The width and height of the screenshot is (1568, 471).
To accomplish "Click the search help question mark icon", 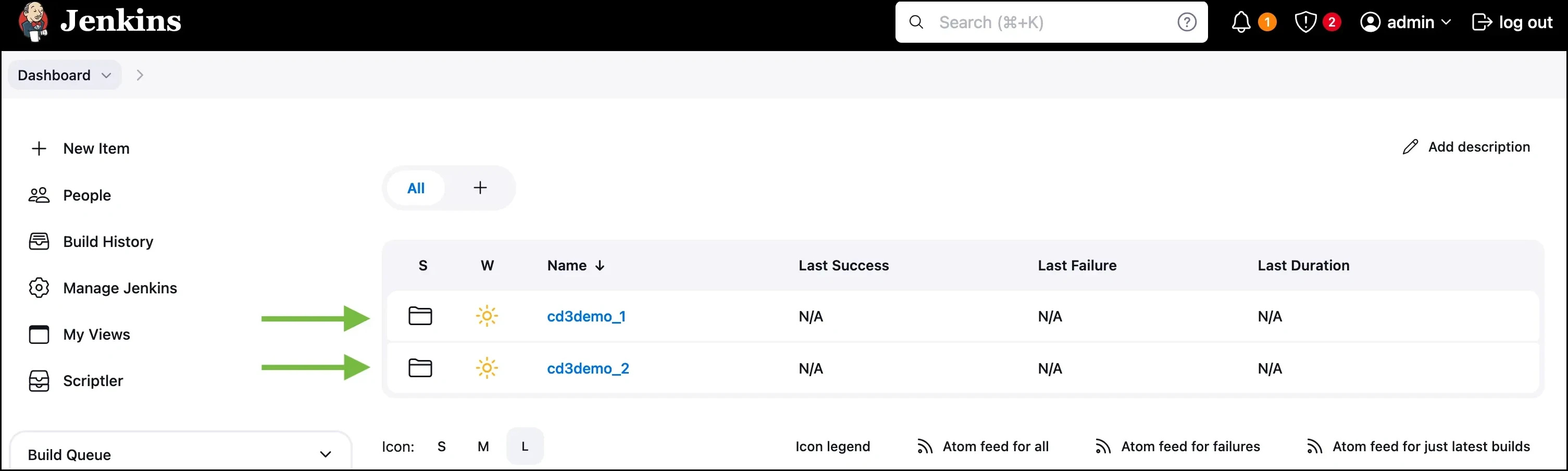I will point(1186,22).
